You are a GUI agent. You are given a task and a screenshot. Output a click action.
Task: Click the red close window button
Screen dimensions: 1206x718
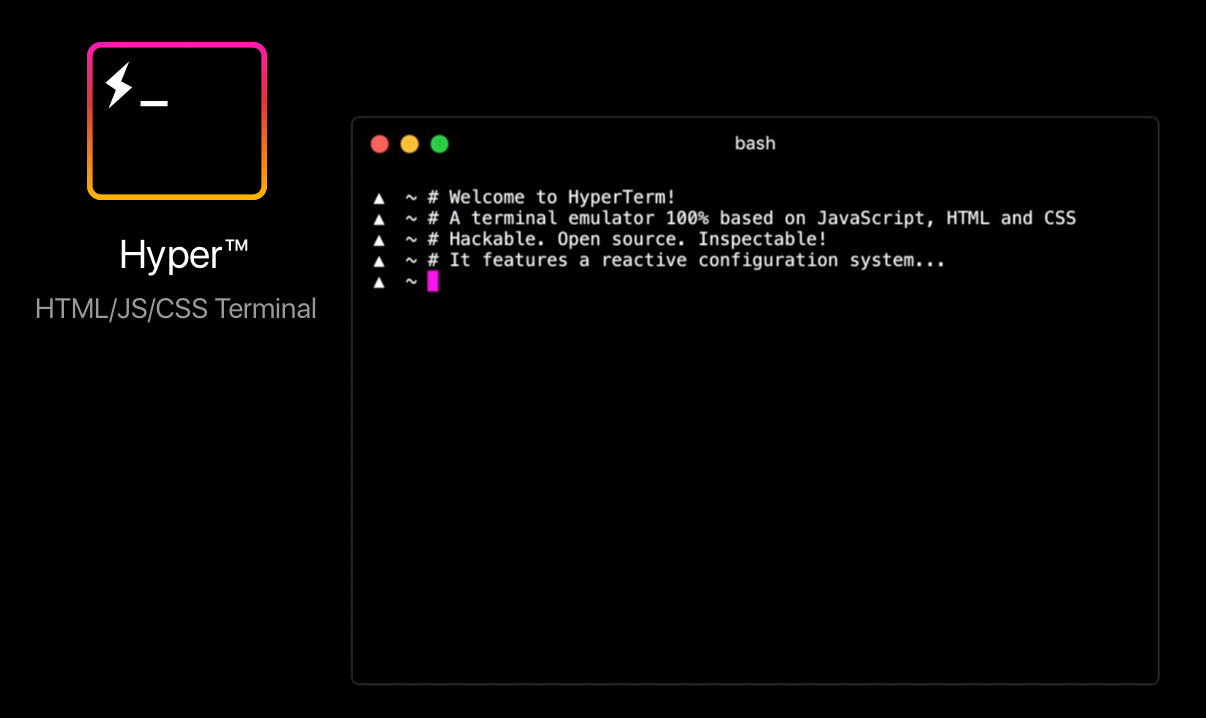pos(379,144)
